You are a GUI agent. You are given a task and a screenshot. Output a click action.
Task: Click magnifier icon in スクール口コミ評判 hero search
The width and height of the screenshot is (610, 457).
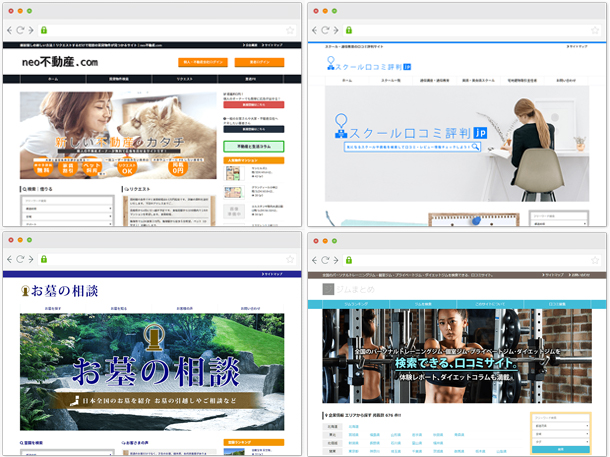tap(475, 147)
